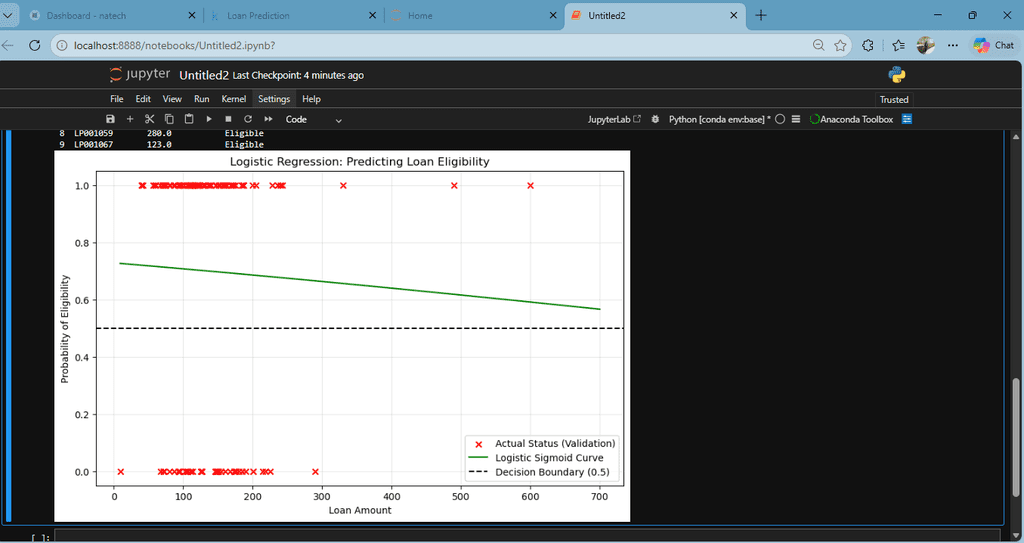The image size is (1024, 543).
Task: Copy the selected cell with the copy icon
Action: (x=169, y=119)
